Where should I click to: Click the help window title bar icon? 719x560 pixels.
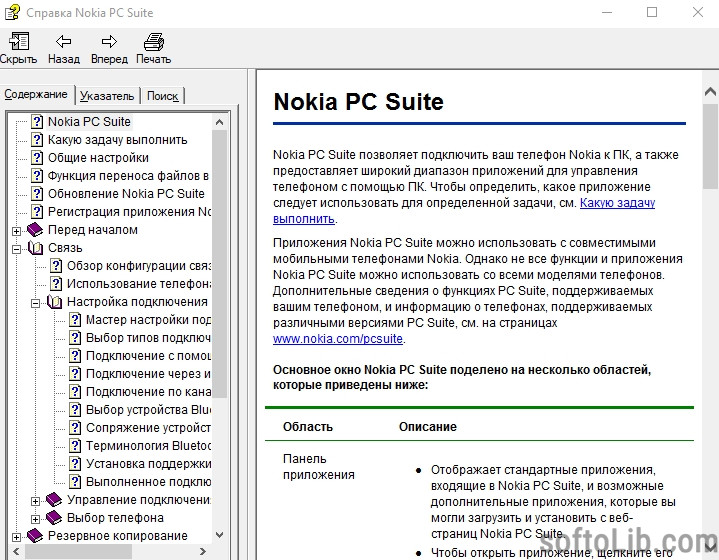coord(12,12)
